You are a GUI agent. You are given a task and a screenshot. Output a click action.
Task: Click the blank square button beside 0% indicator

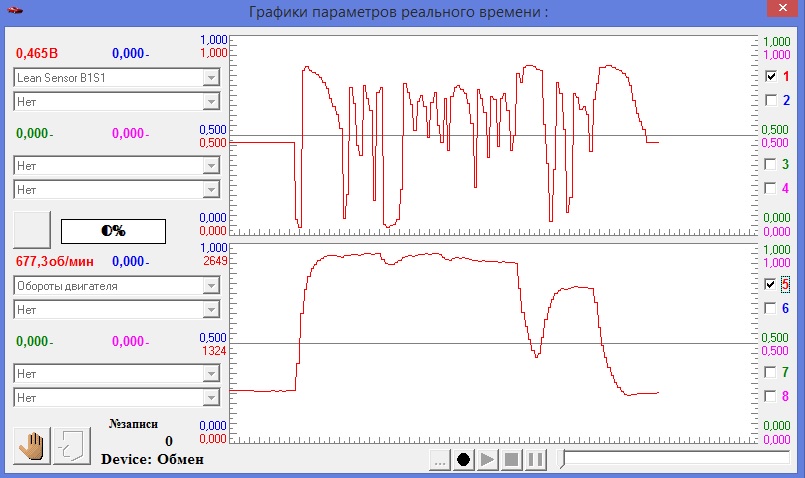pyautogui.click(x=32, y=230)
